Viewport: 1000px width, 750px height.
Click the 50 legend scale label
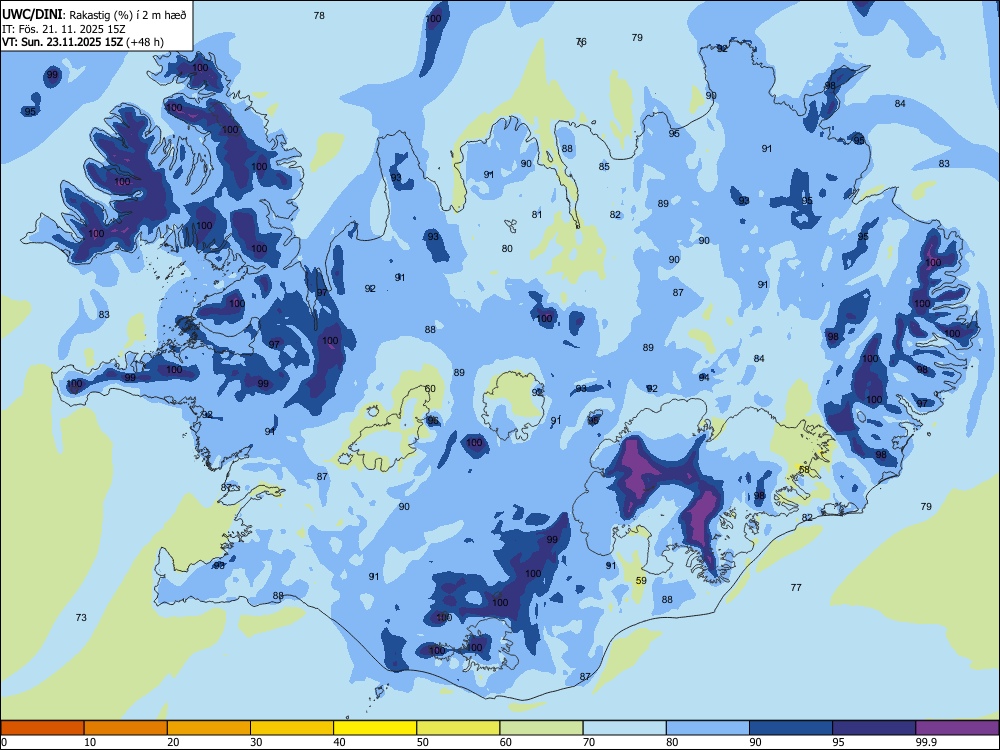pyautogui.click(x=422, y=742)
